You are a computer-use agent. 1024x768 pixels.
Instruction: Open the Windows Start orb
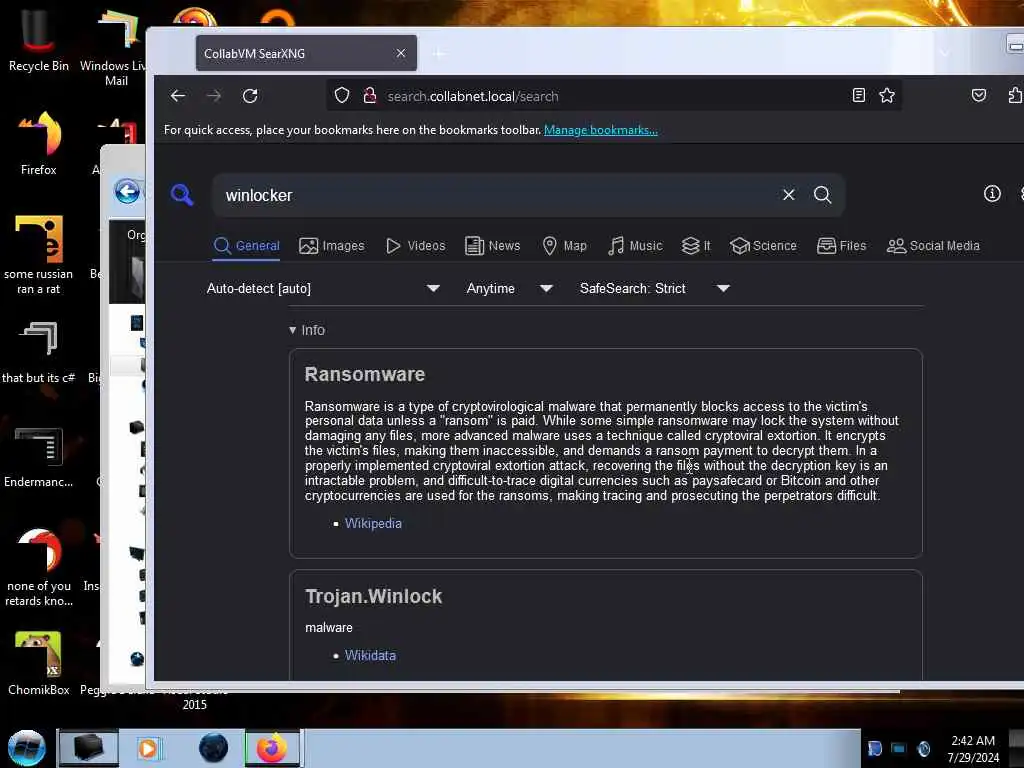click(x=26, y=748)
